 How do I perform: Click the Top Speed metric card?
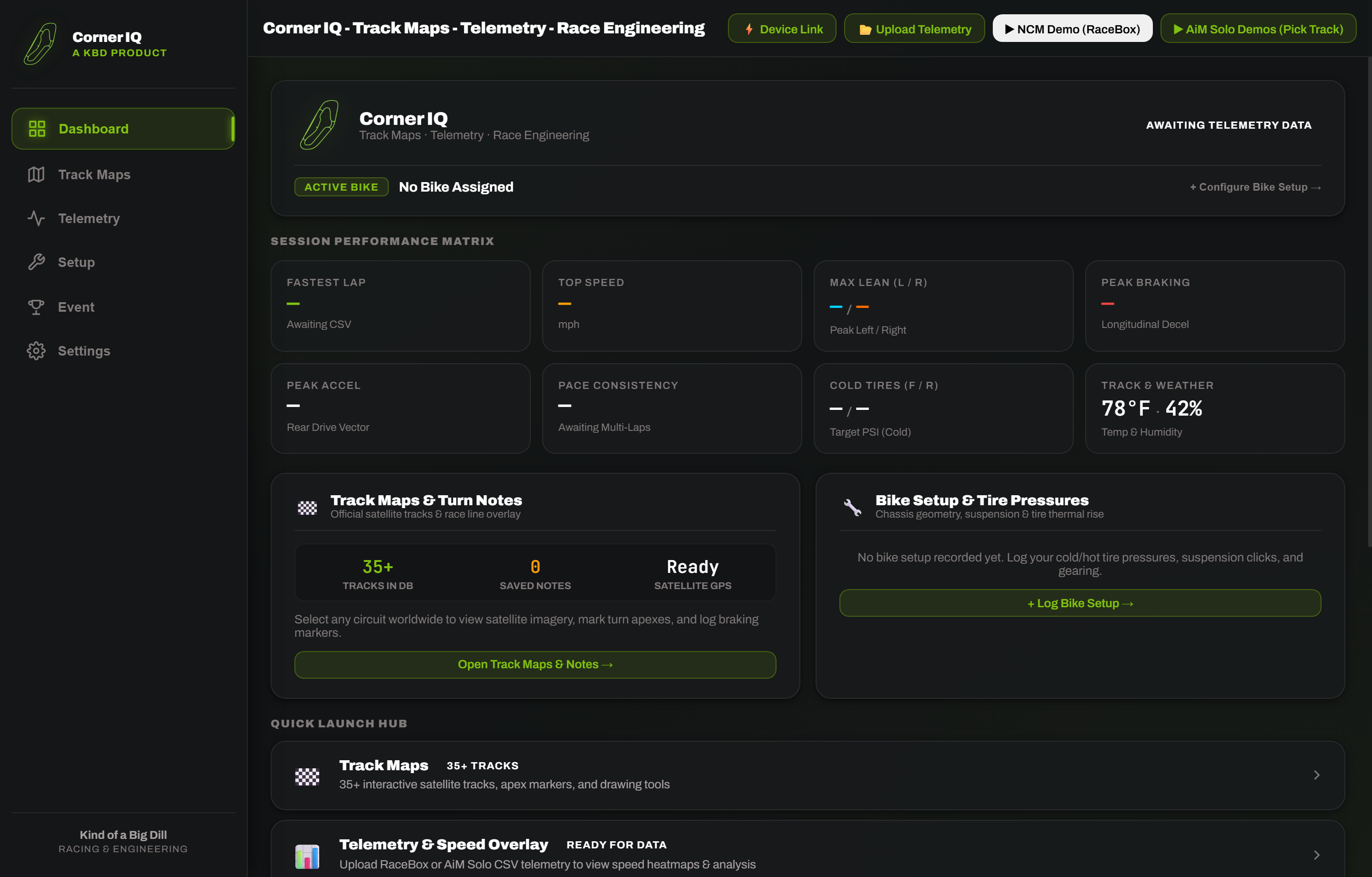click(672, 306)
